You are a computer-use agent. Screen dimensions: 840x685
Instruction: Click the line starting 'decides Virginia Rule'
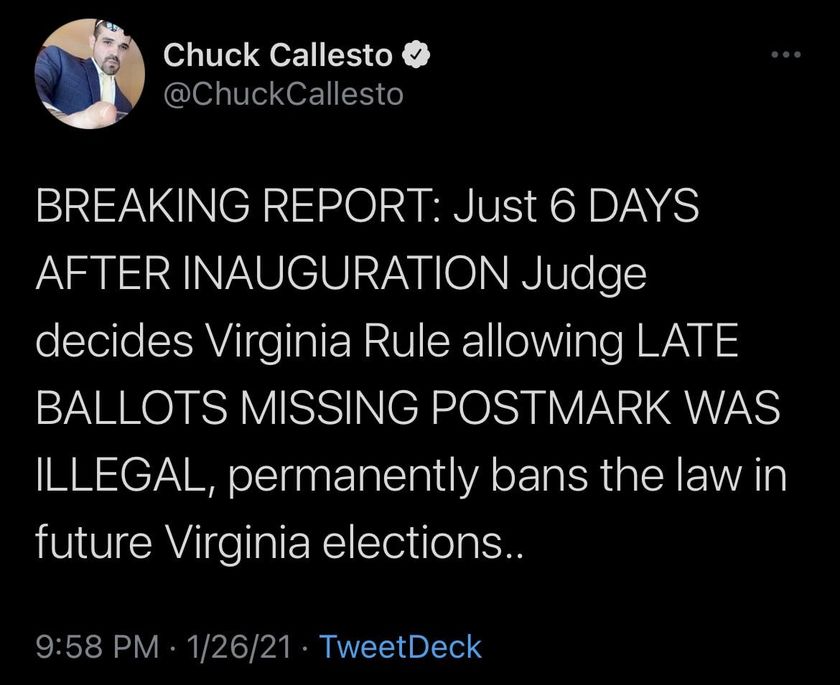(x=387, y=343)
